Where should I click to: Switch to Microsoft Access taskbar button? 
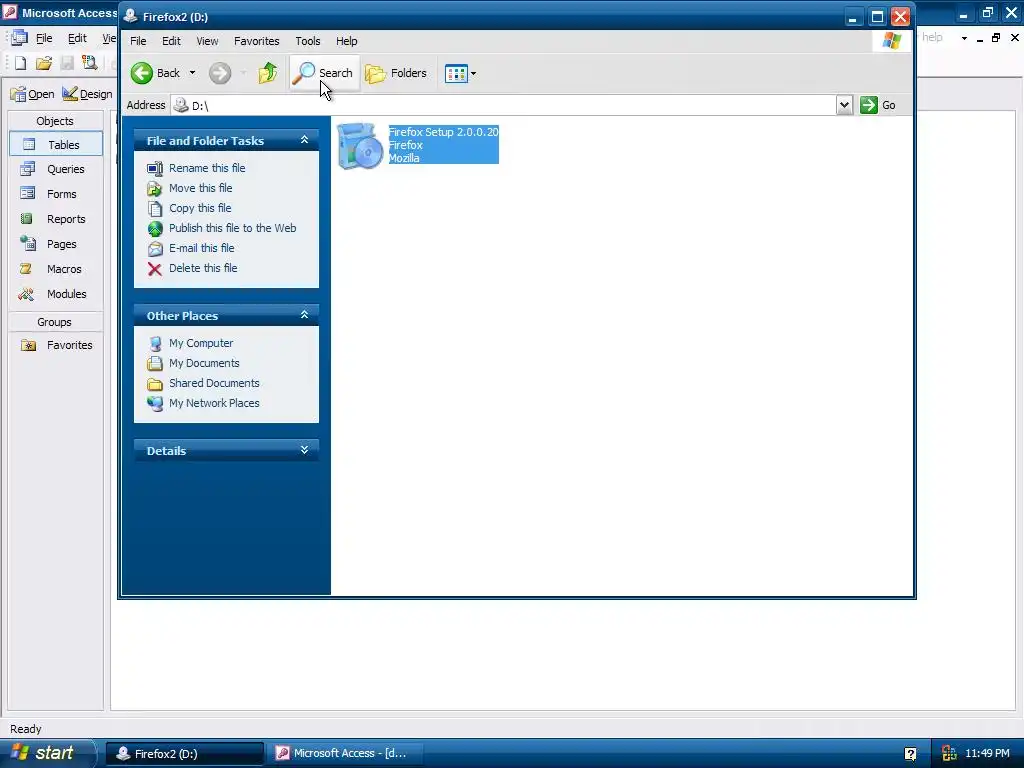click(346, 754)
